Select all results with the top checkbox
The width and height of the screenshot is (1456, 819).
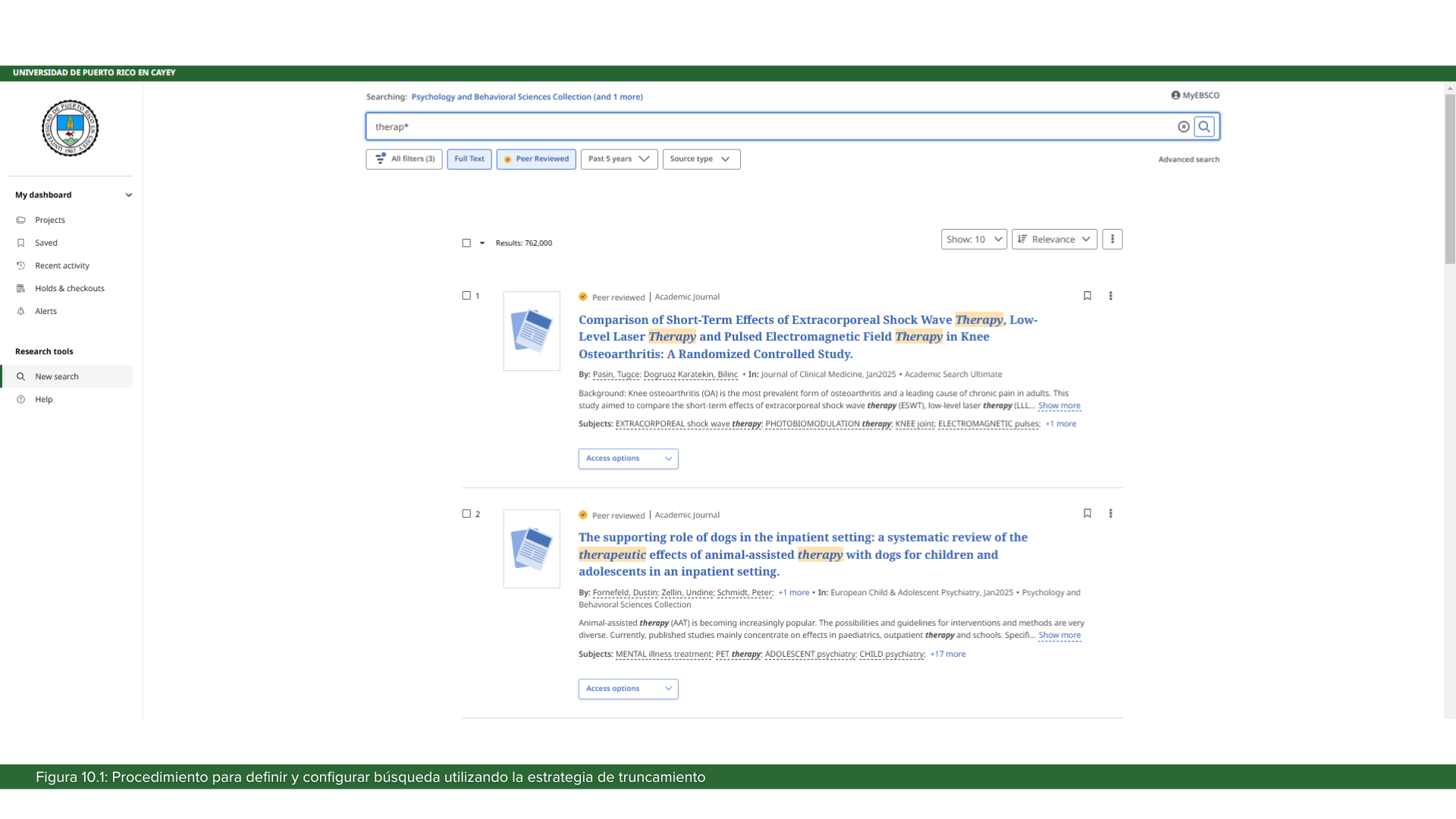[x=466, y=243]
